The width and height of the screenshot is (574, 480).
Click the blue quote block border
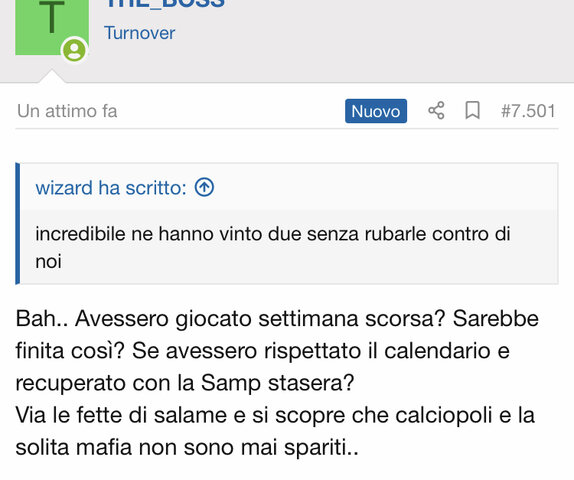(18, 223)
